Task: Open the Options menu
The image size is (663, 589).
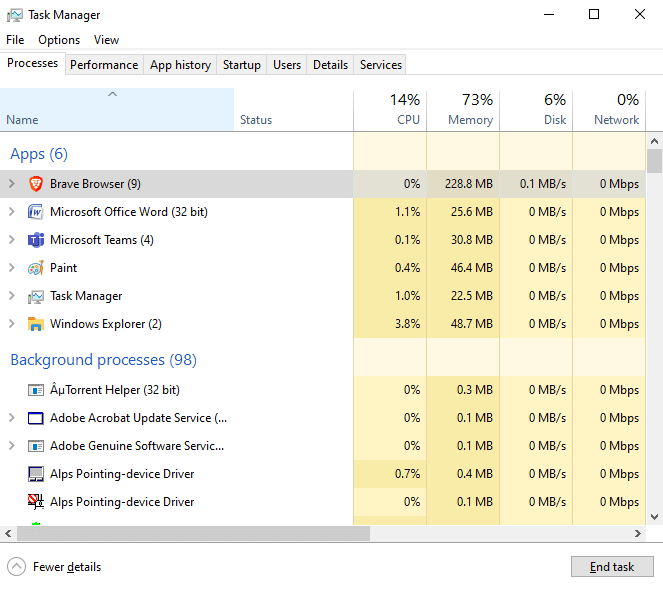Action: [x=59, y=40]
